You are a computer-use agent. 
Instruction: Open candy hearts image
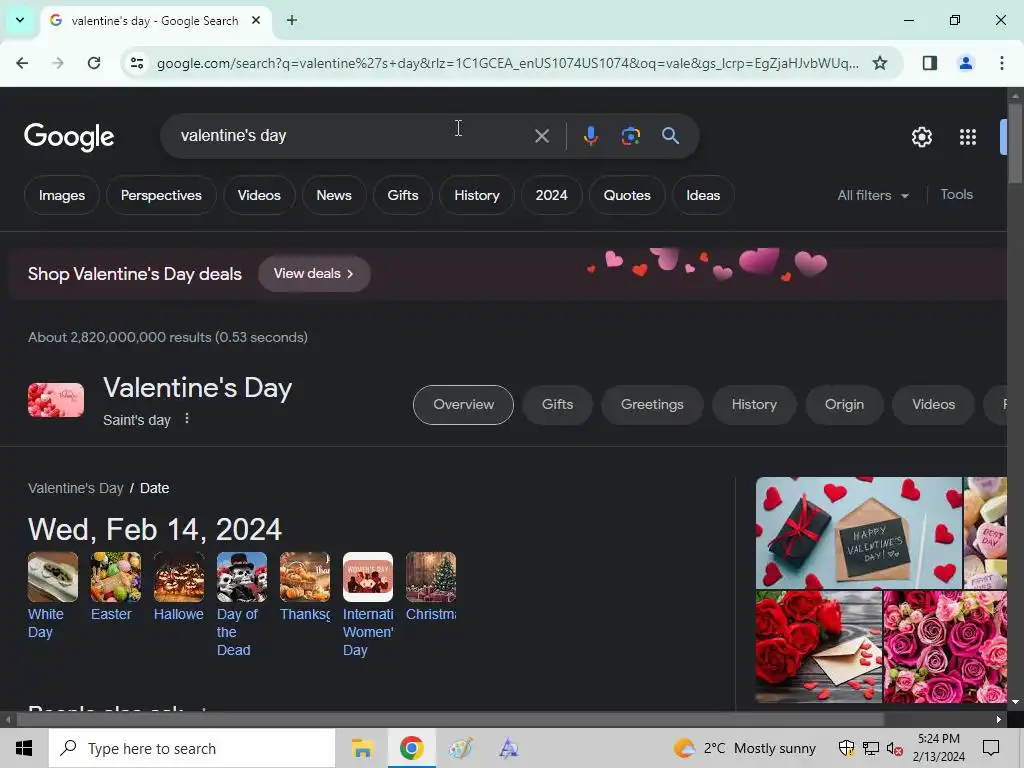click(x=985, y=533)
